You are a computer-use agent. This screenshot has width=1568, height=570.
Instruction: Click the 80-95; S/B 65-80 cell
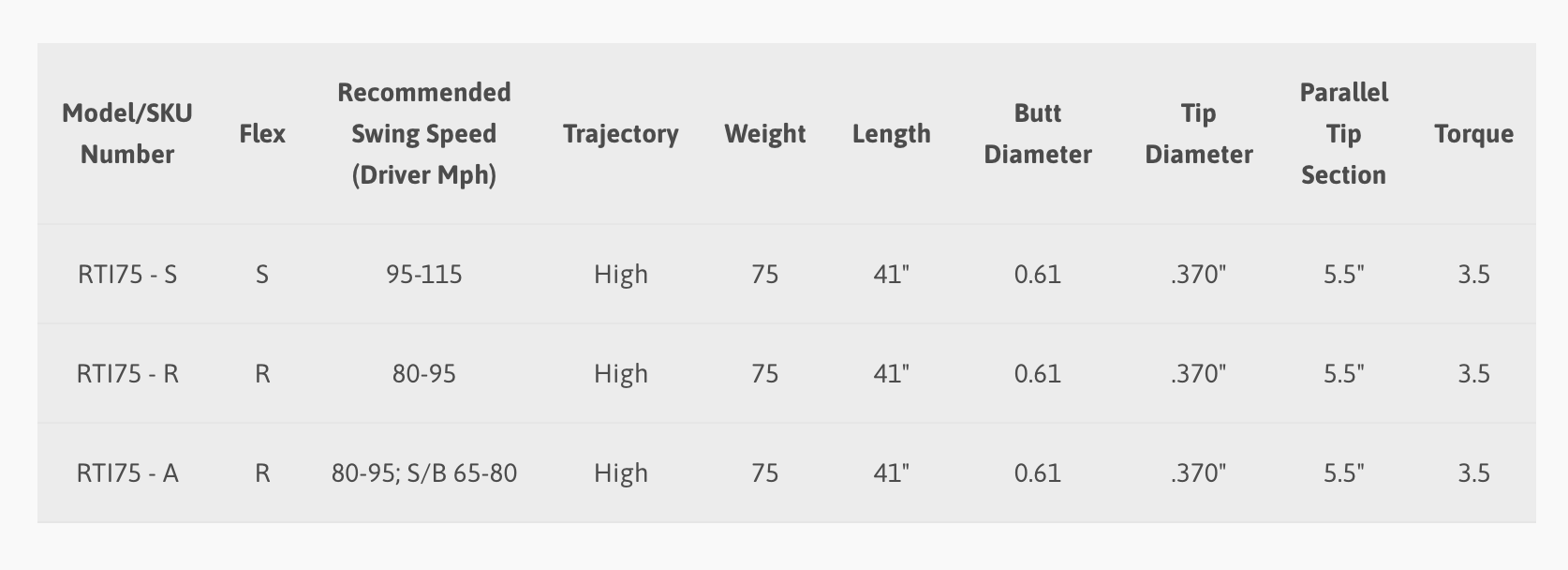(424, 472)
